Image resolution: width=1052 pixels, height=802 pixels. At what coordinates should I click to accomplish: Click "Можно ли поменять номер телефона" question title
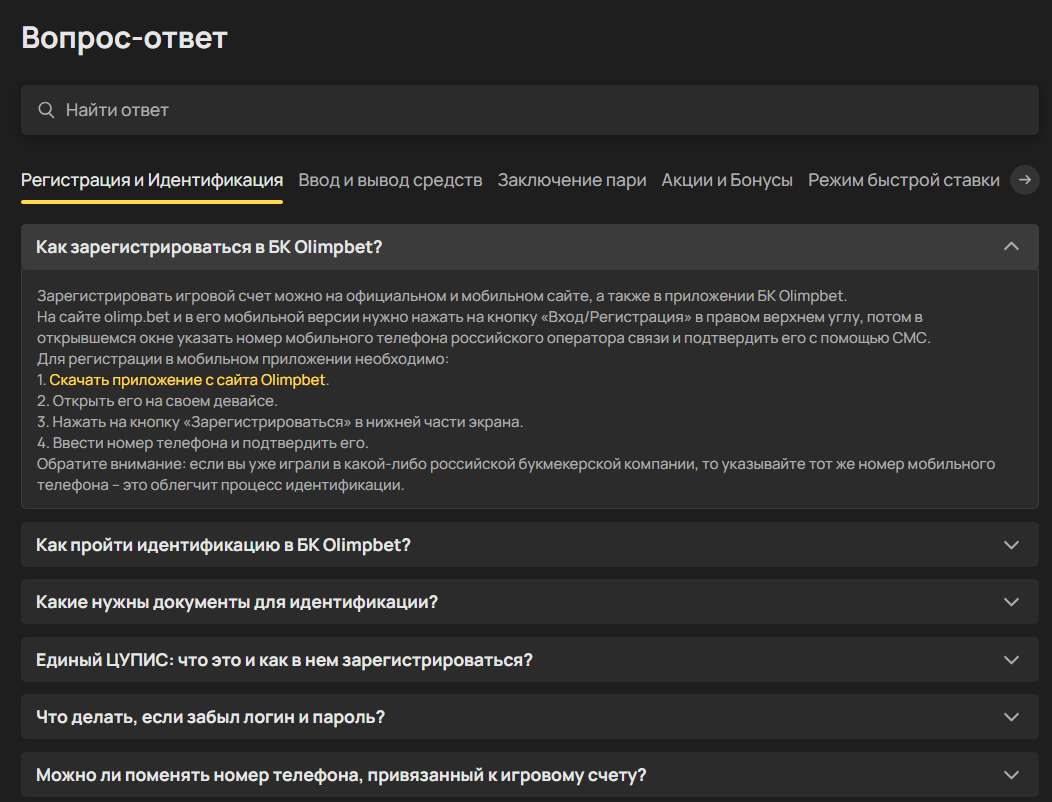pos(341,775)
